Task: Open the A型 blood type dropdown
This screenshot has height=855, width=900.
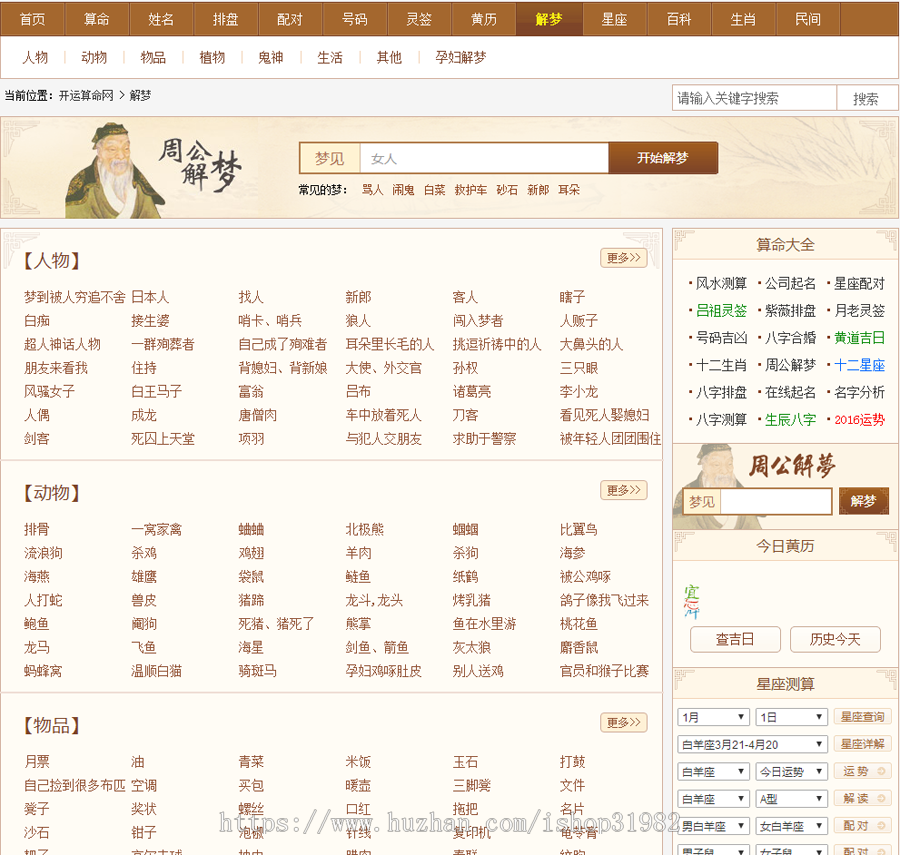Action: 791,798
